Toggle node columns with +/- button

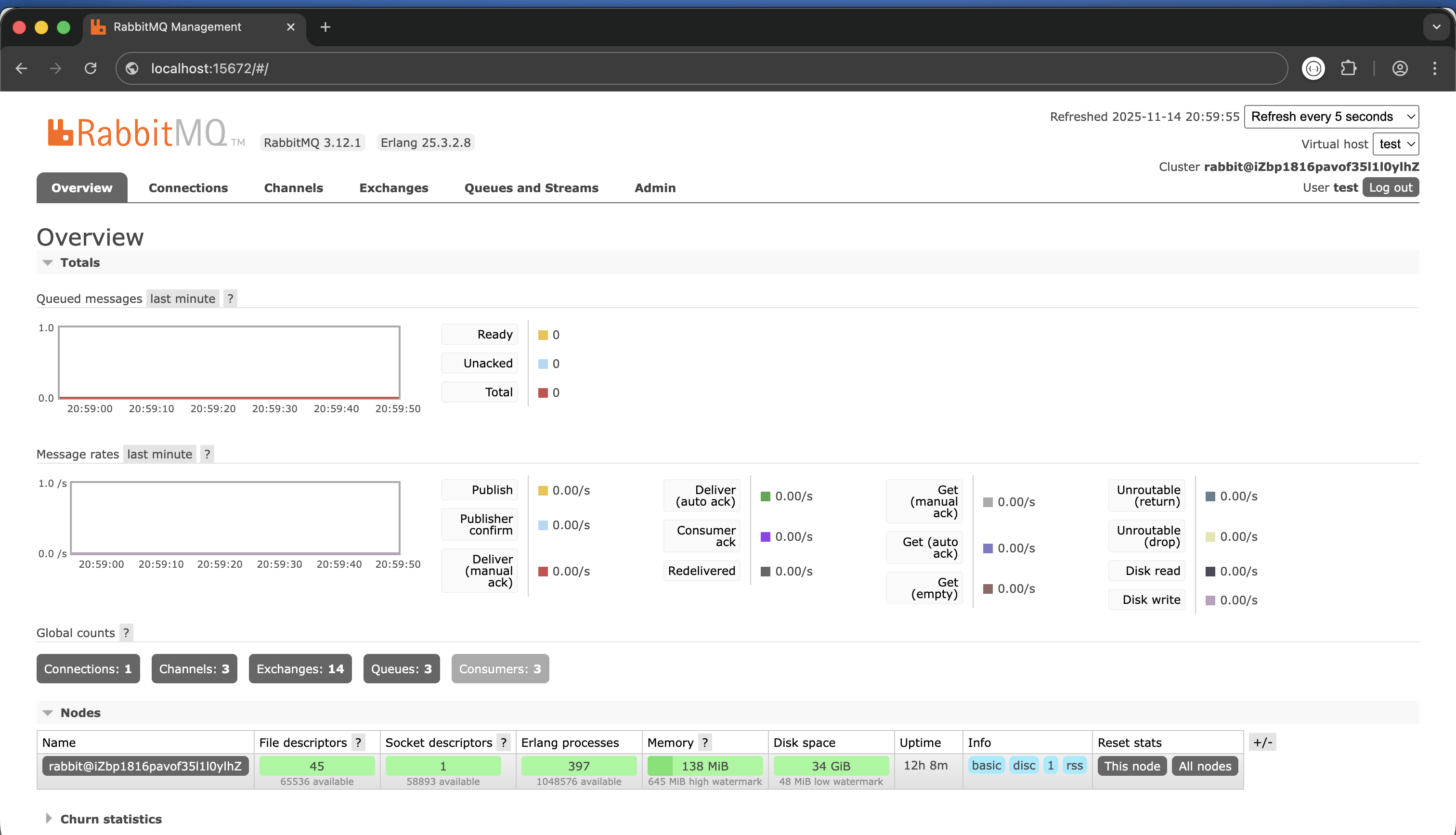point(1262,743)
